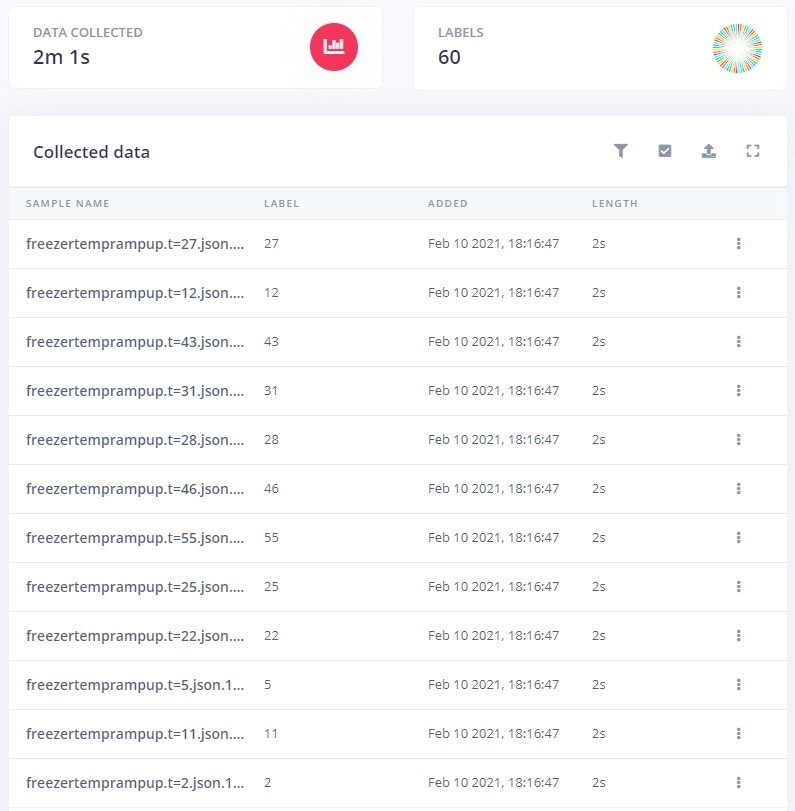Open the three-dot menu for t=2 sample
The height and width of the screenshot is (811, 795).
(738, 782)
